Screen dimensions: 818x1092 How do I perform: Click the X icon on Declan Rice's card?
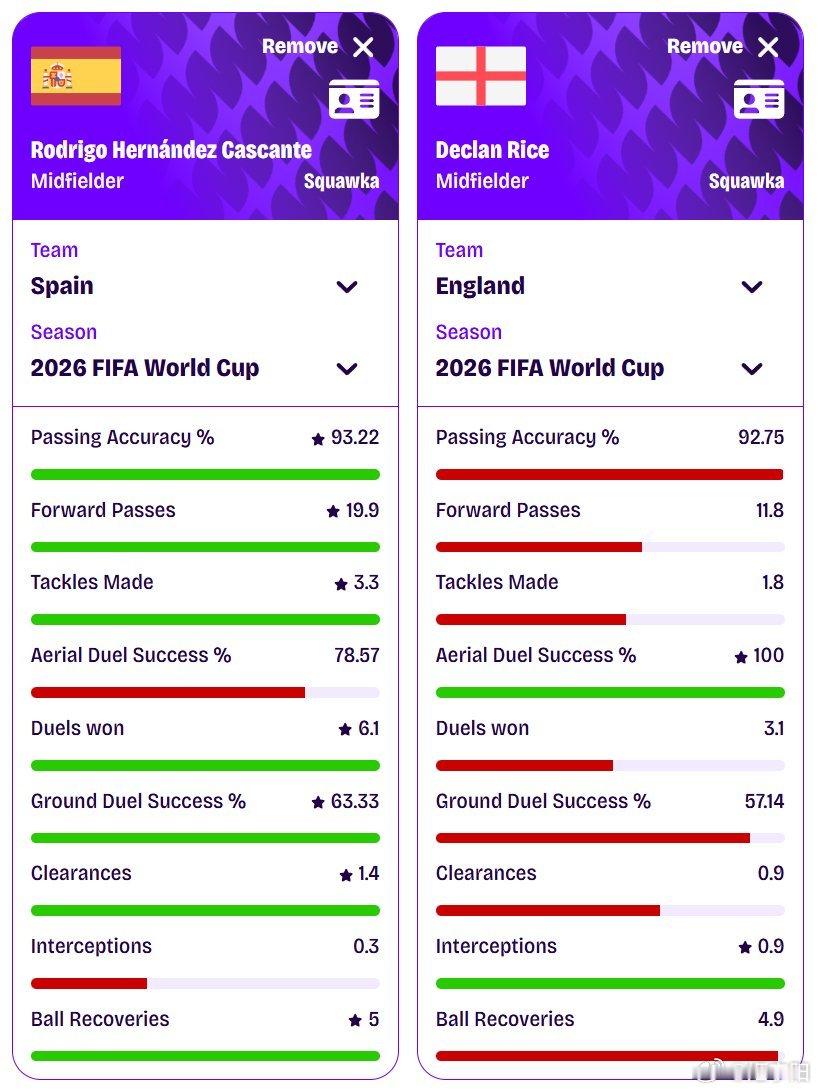(x=769, y=47)
